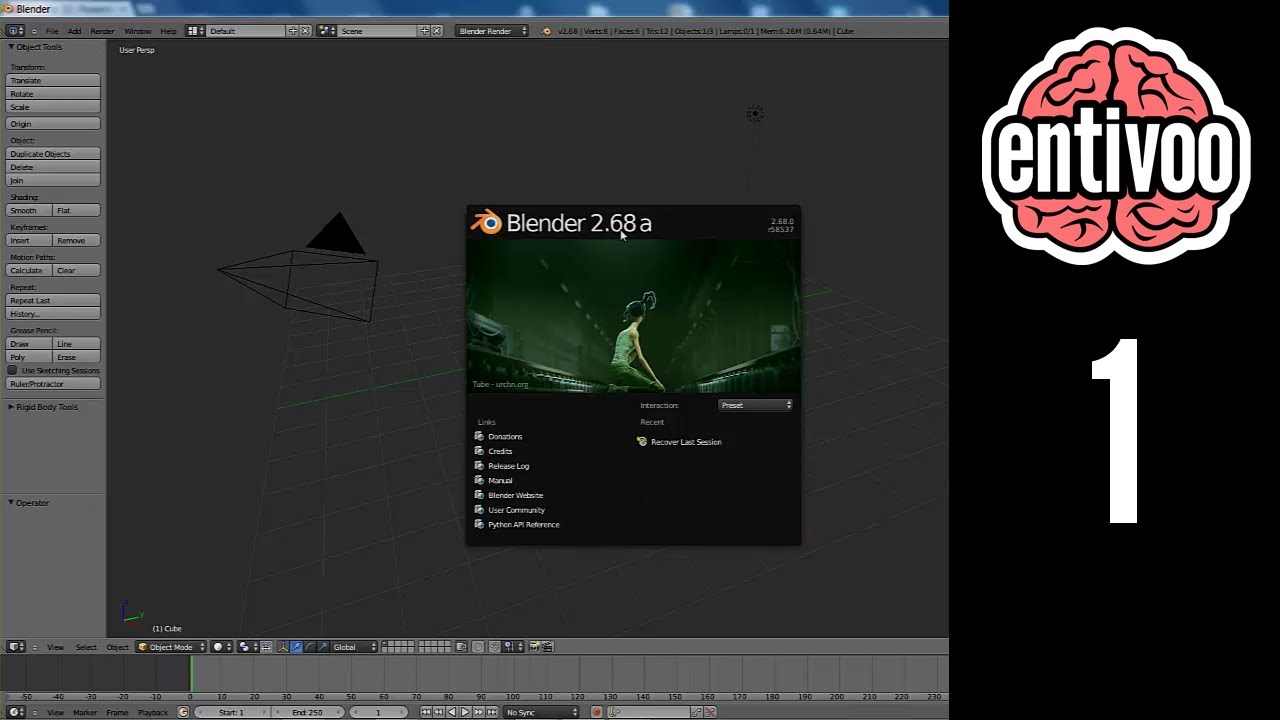Select the scale manipulator icon

pyautogui.click(x=322, y=647)
